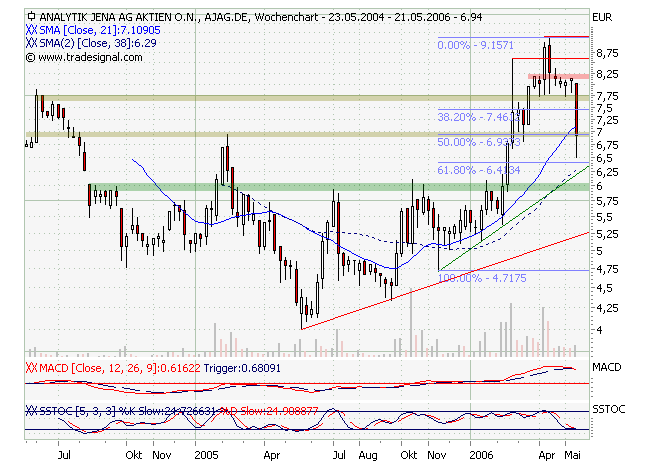Select the ANALYTIK JENA AG chart title
The height and width of the screenshot is (472, 648).
coord(140,17)
